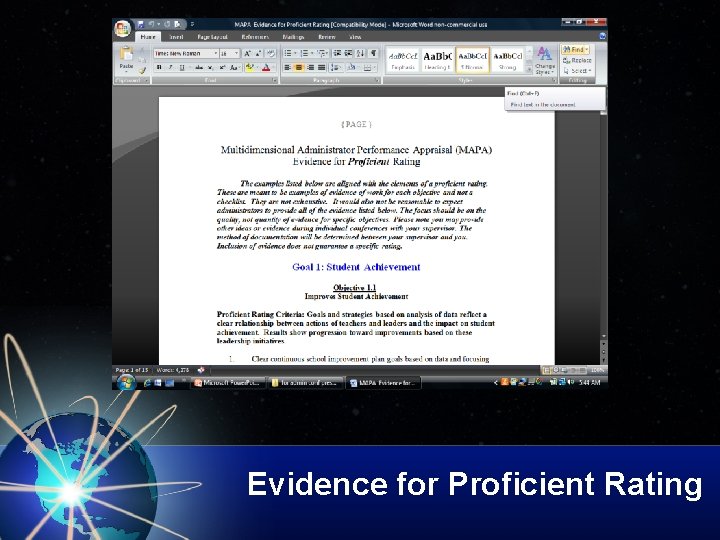Open the View ribbon tab
Screen dimensions: 720x540
point(355,37)
